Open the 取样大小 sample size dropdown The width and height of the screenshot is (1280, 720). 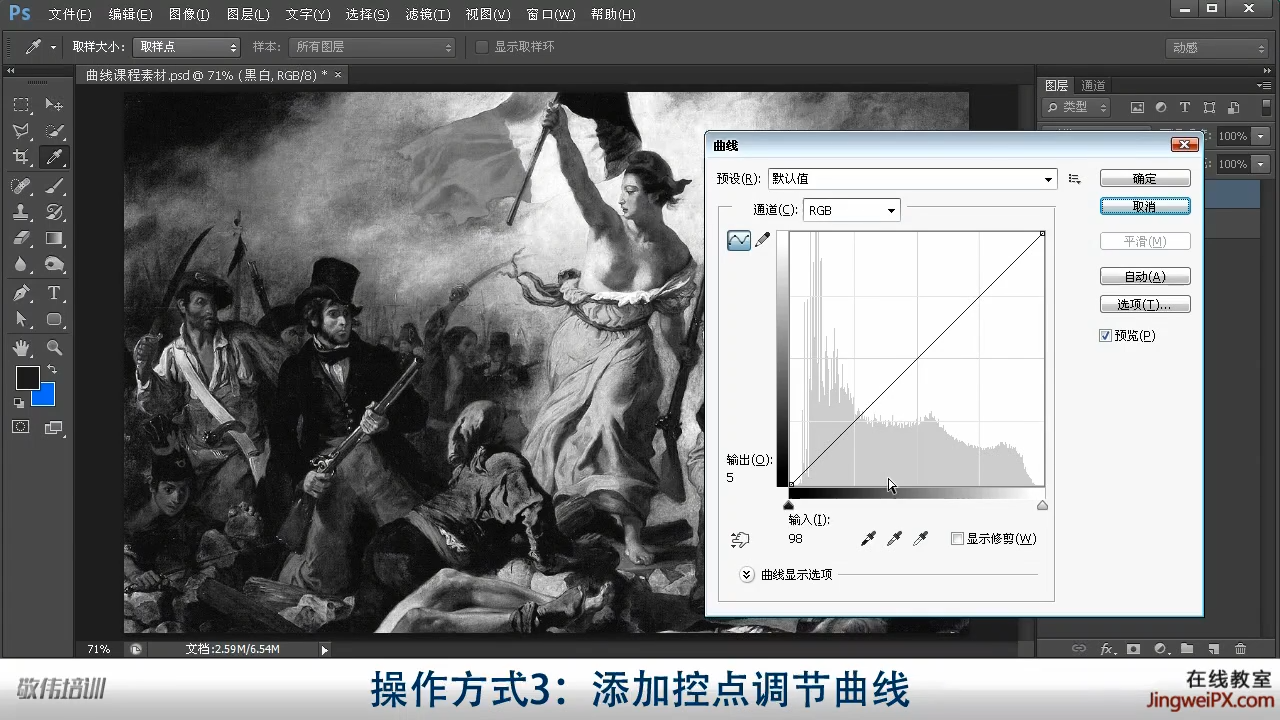pos(187,47)
